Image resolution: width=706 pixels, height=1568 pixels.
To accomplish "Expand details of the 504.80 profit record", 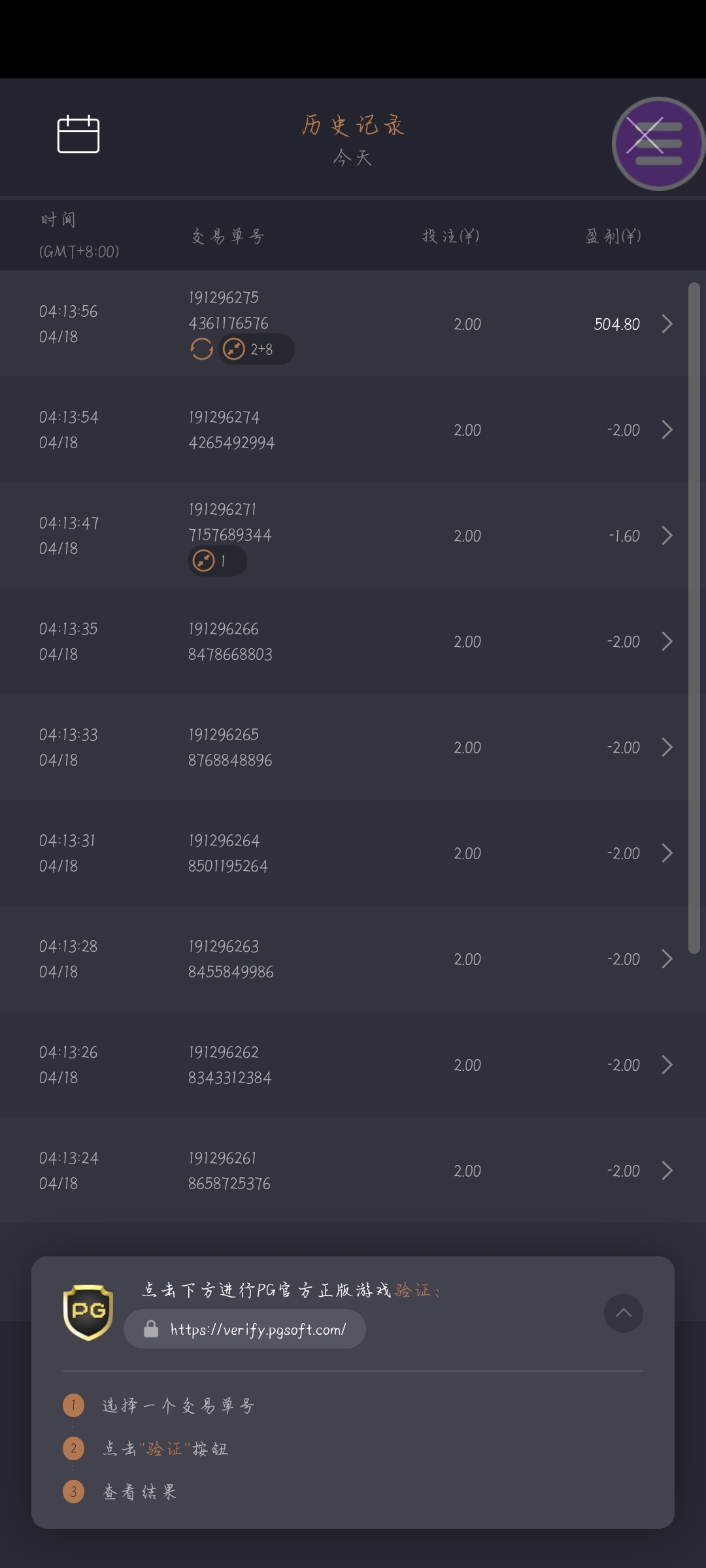I will point(667,324).
